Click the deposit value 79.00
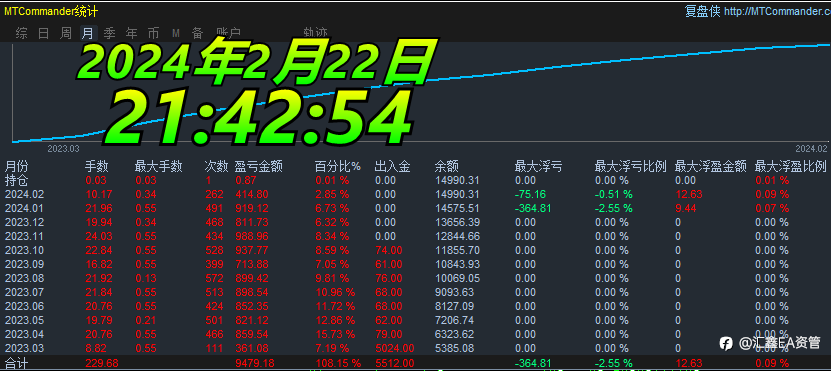831x371 pixels. [x=388, y=334]
